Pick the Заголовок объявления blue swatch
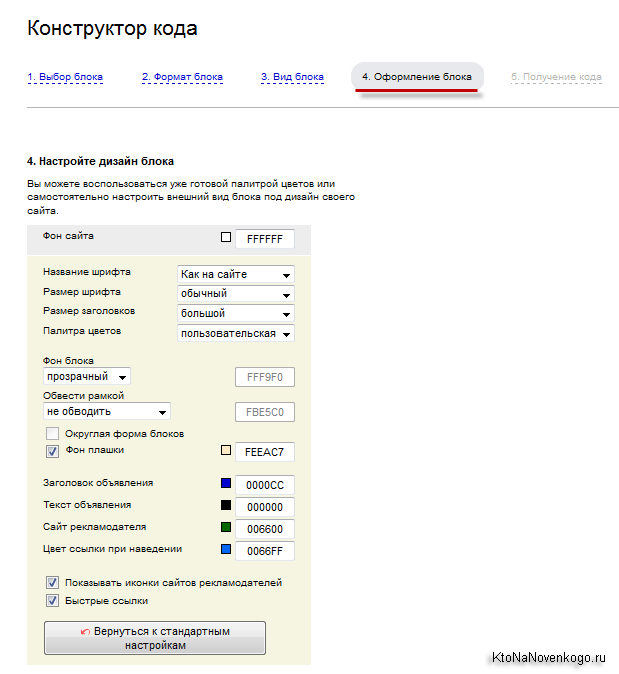Screen dimensions: 619x674 (226, 483)
